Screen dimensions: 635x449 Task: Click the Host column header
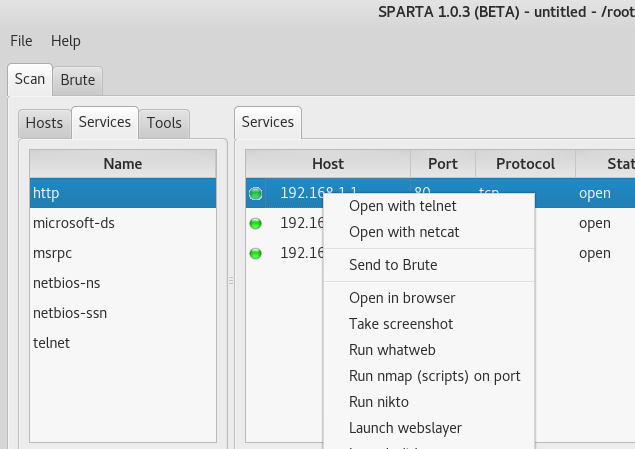tap(328, 164)
